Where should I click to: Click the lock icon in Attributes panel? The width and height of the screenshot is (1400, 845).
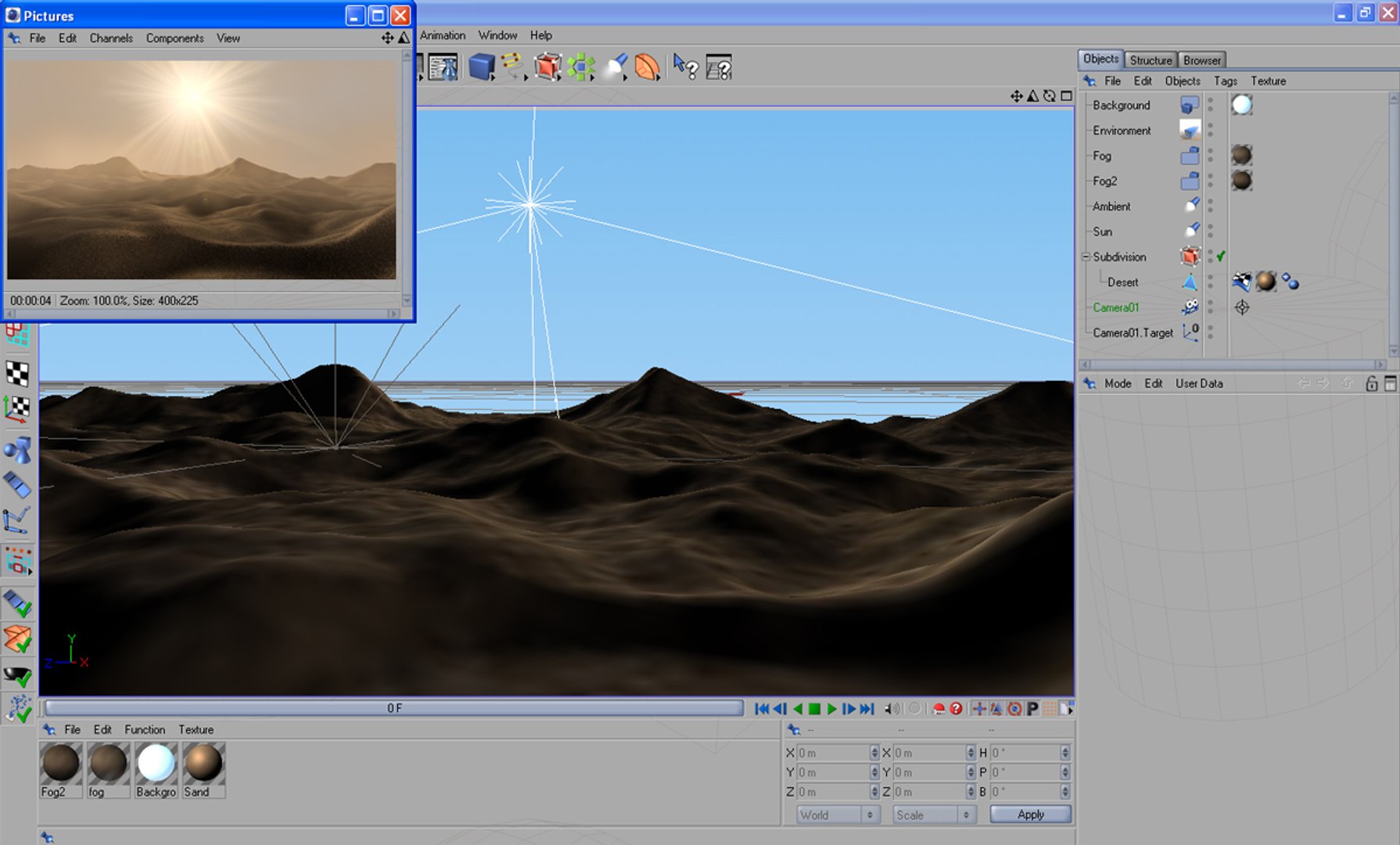pos(1371,383)
